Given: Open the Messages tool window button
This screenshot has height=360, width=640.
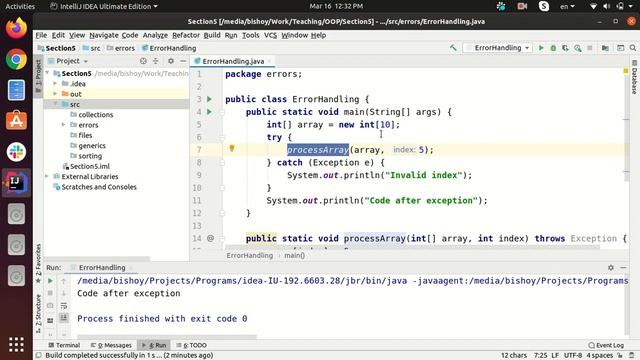Looking at the screenshot, I should (x=111, y=345).
